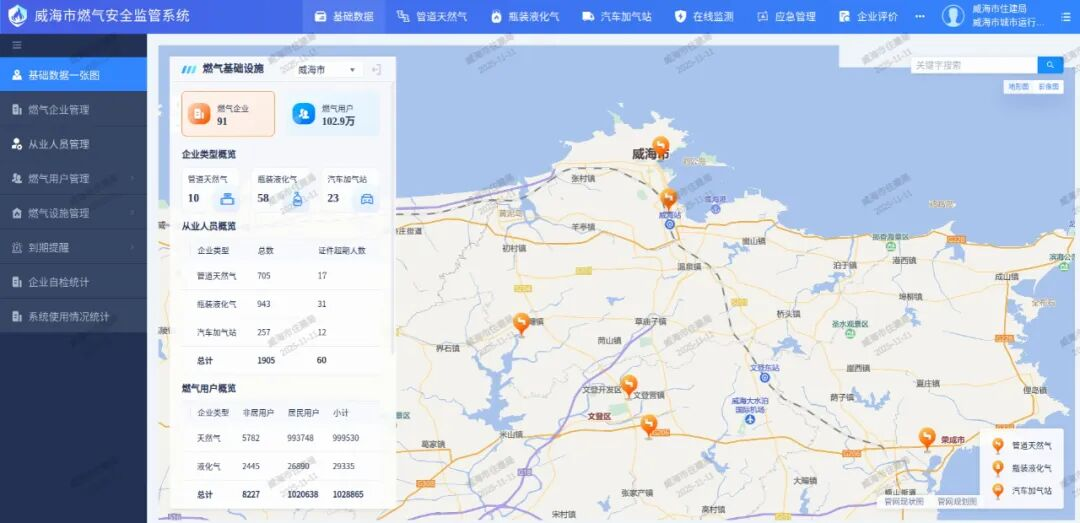Open the 应急管理 top menu
This screenshot has width=1080, height=523.
coord(786,17)
